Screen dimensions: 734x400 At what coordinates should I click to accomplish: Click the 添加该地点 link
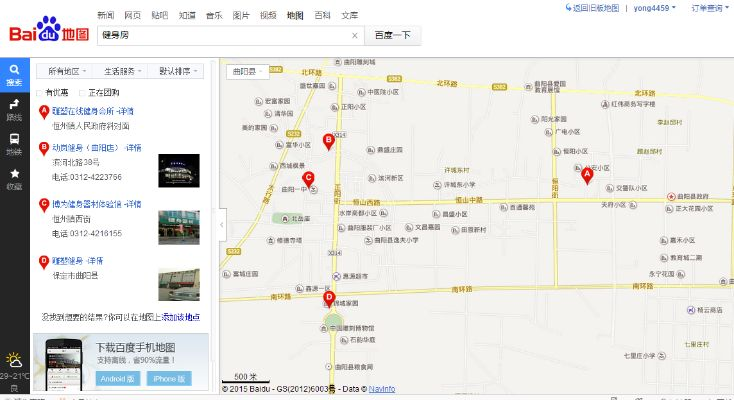(181, 318)
